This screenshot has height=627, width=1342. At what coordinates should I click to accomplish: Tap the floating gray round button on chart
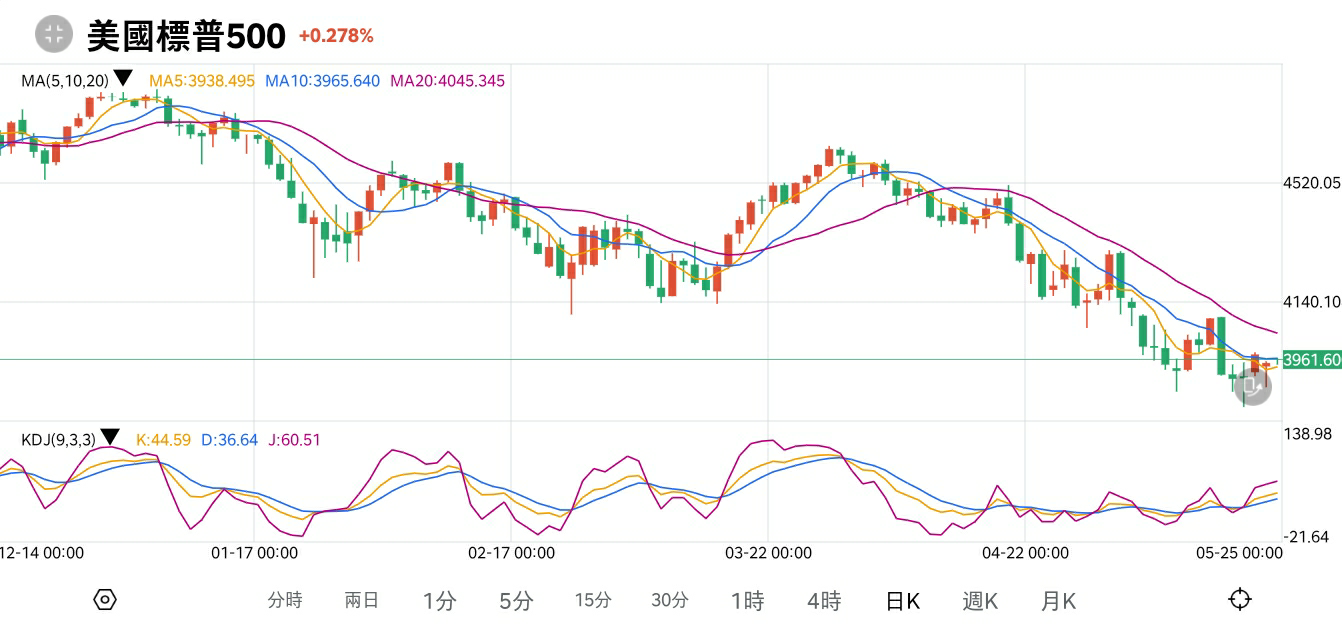[1252, 387]
